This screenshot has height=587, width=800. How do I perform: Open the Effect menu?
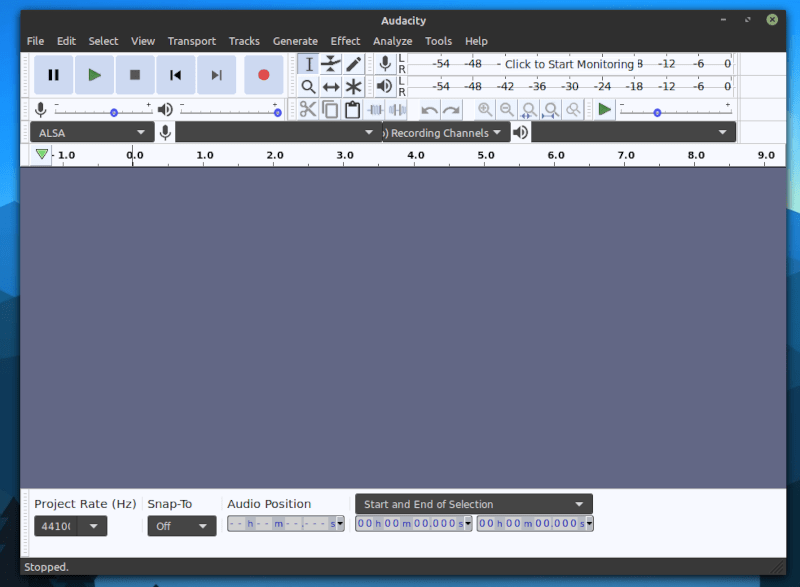tap(345, 41)
